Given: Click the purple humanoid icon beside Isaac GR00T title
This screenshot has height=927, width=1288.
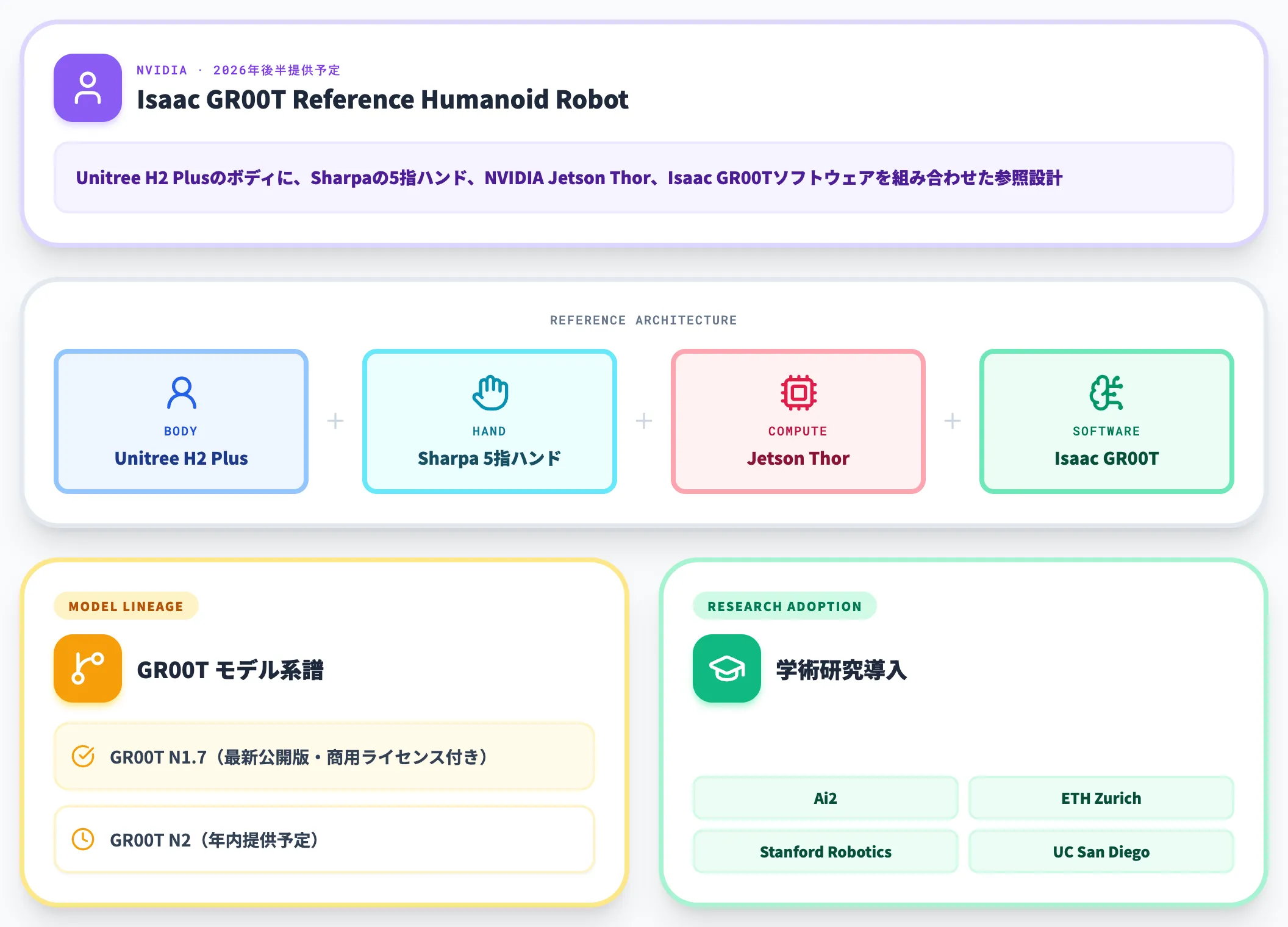Looking at the screenshot, I should click(88, 88).
